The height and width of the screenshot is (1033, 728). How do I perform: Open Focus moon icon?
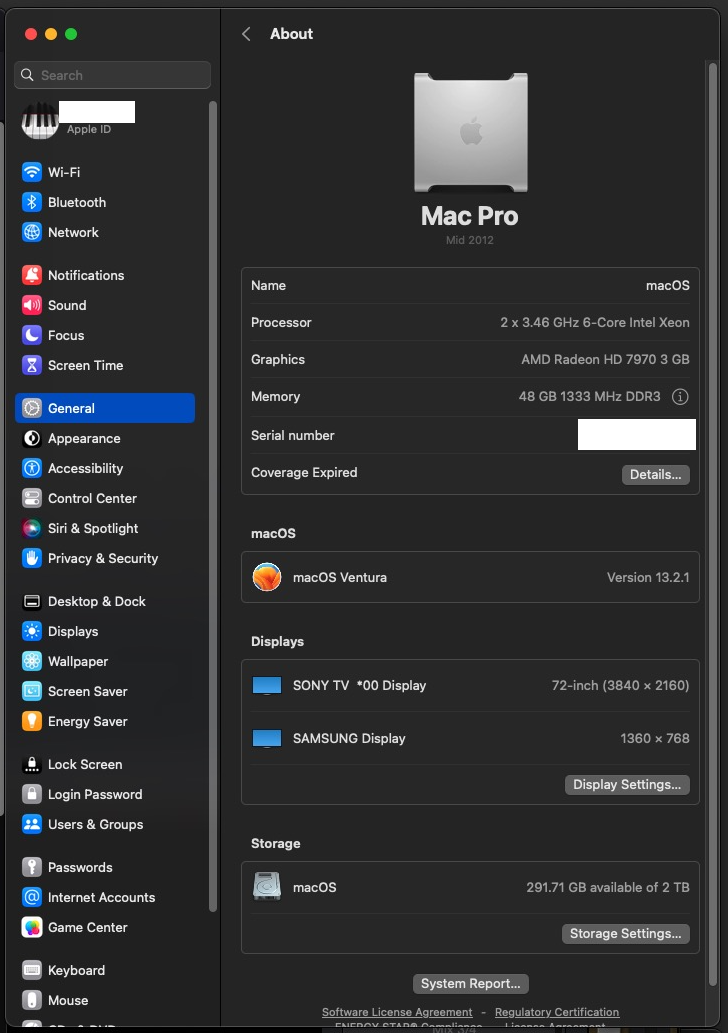click(32, 335)
